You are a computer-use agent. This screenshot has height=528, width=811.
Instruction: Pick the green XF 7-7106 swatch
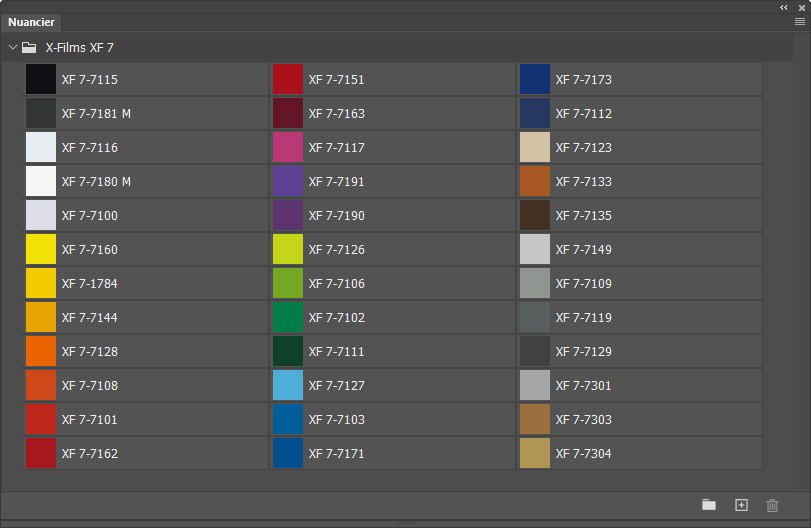[288, 283]
